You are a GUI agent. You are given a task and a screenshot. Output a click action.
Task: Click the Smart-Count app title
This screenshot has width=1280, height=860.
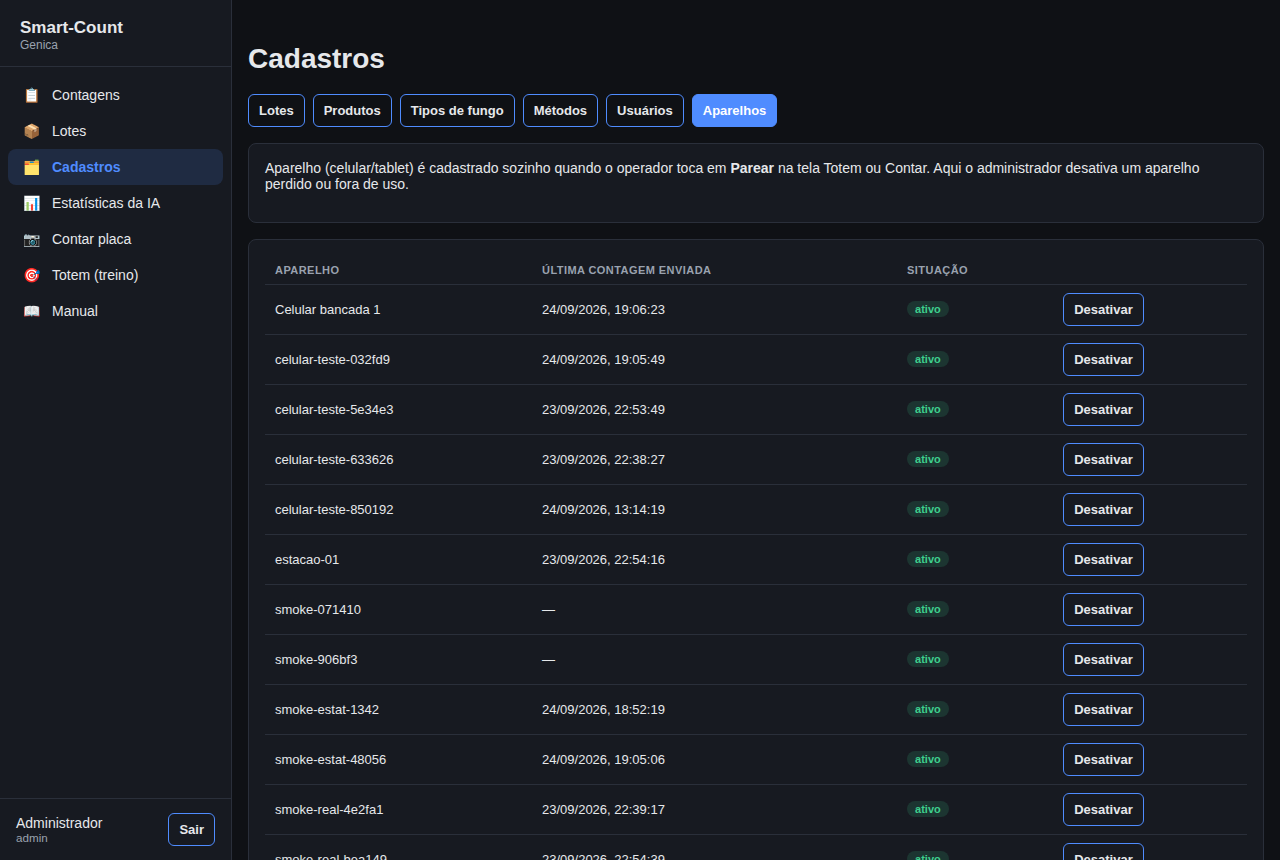click(x=71, y=28)
